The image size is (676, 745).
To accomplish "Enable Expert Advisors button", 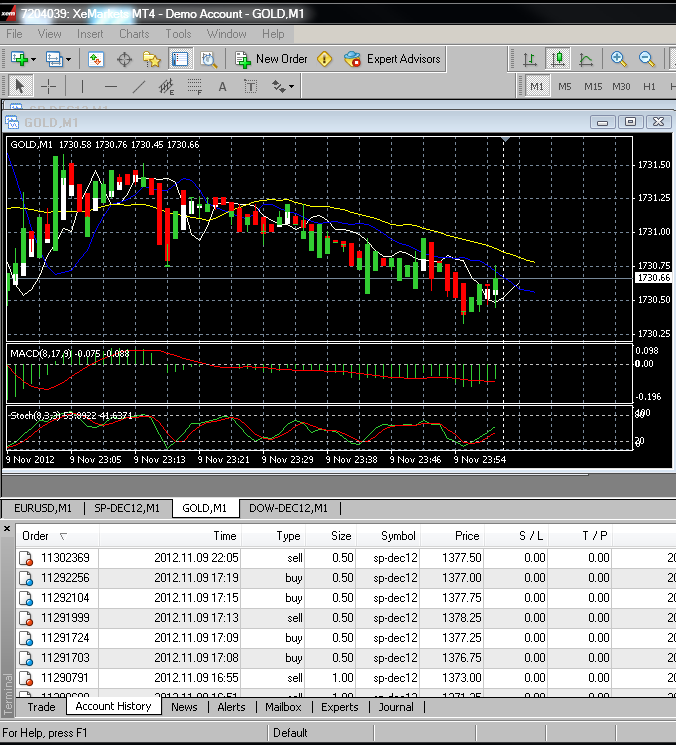I will pos(392,59).
